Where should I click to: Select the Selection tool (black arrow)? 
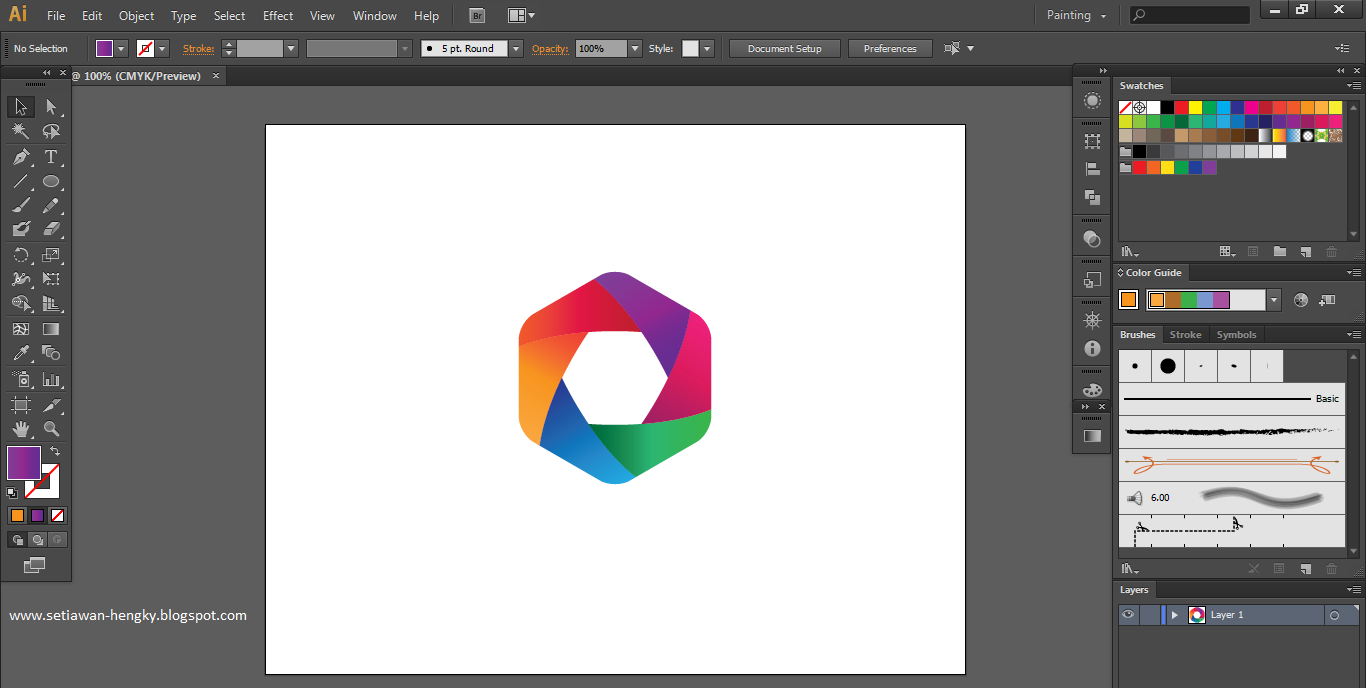coord(21,107)
